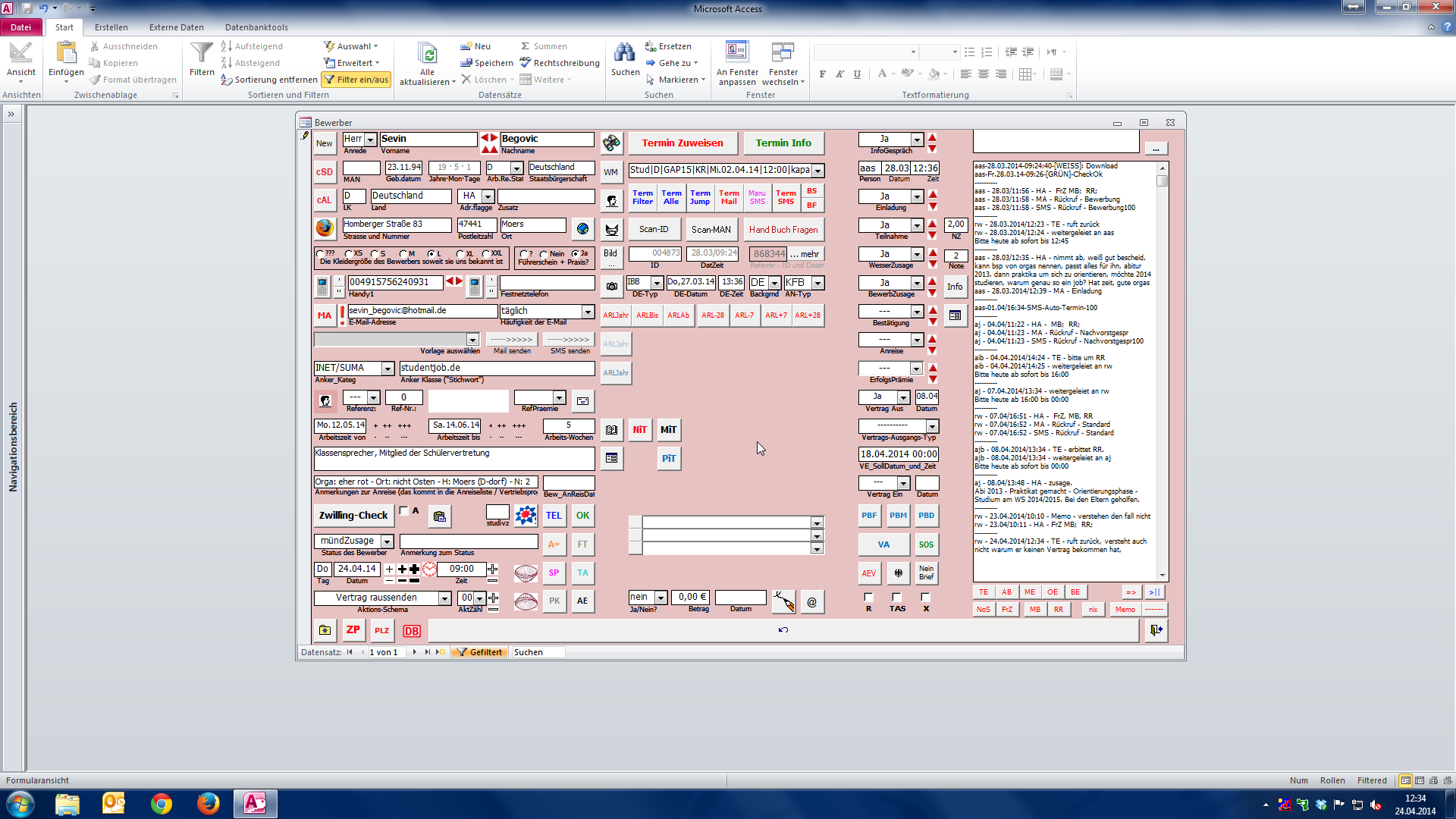
Task: Click the mobile phone icon beside Handy1
Action: click(322, 287)
